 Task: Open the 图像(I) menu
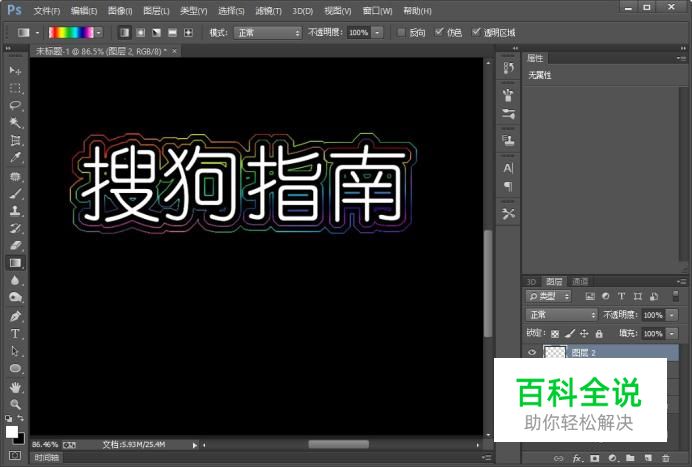pos(120,11)
